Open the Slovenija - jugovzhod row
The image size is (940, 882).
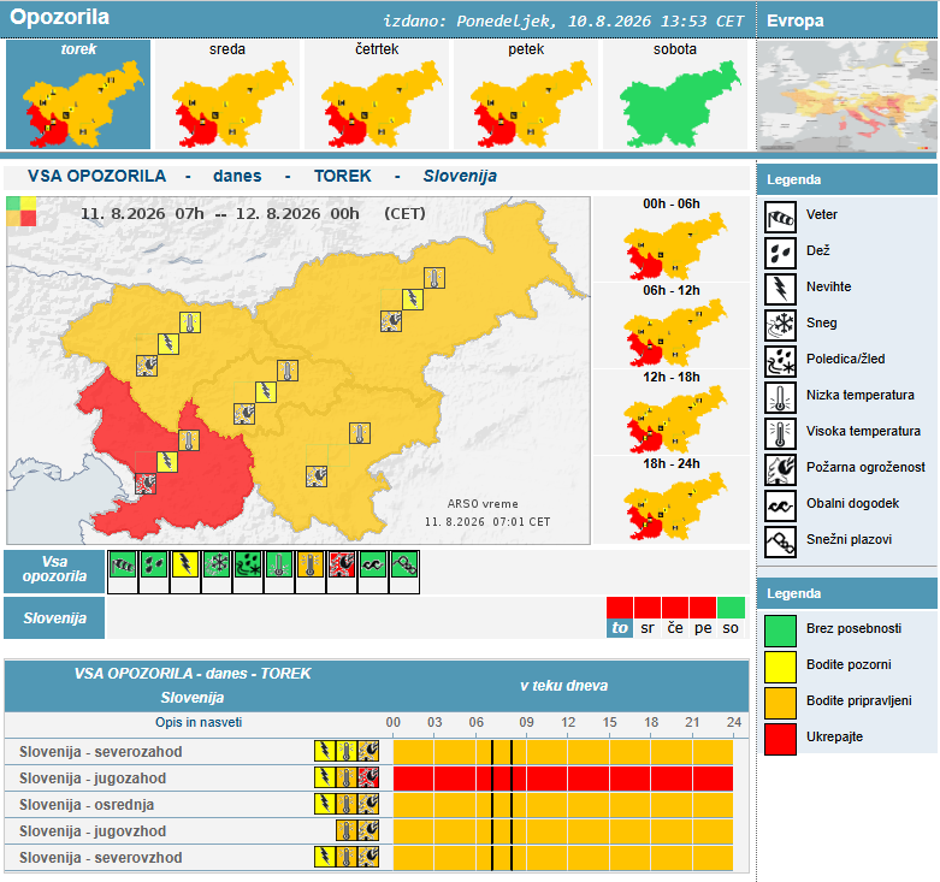(376, 830)
